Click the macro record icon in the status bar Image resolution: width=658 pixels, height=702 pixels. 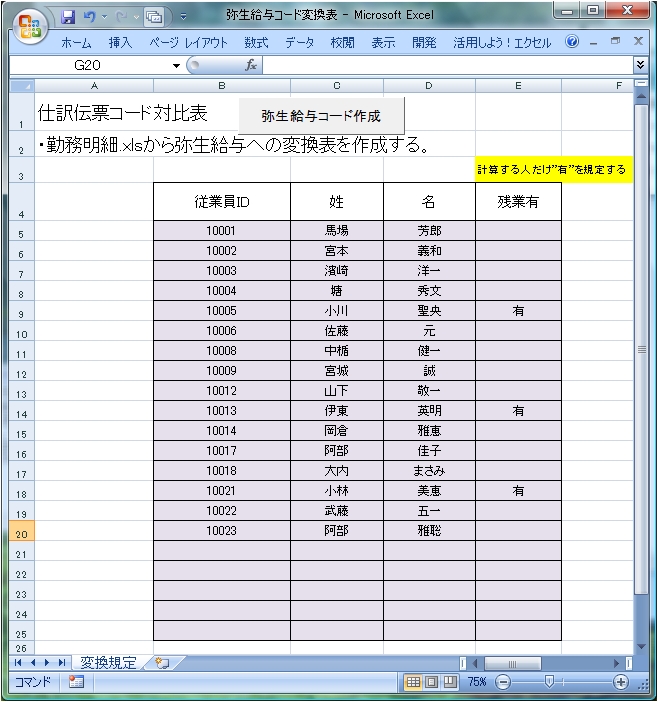(x=76, y=682)
